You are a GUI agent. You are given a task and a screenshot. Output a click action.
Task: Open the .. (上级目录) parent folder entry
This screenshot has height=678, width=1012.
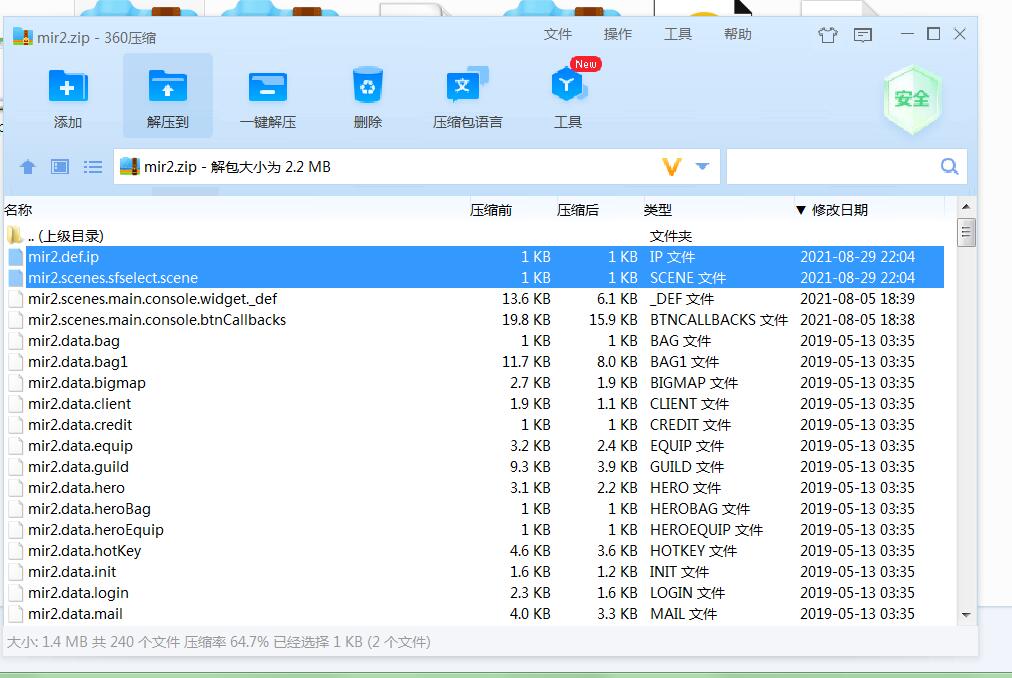(x=66, y=236)
